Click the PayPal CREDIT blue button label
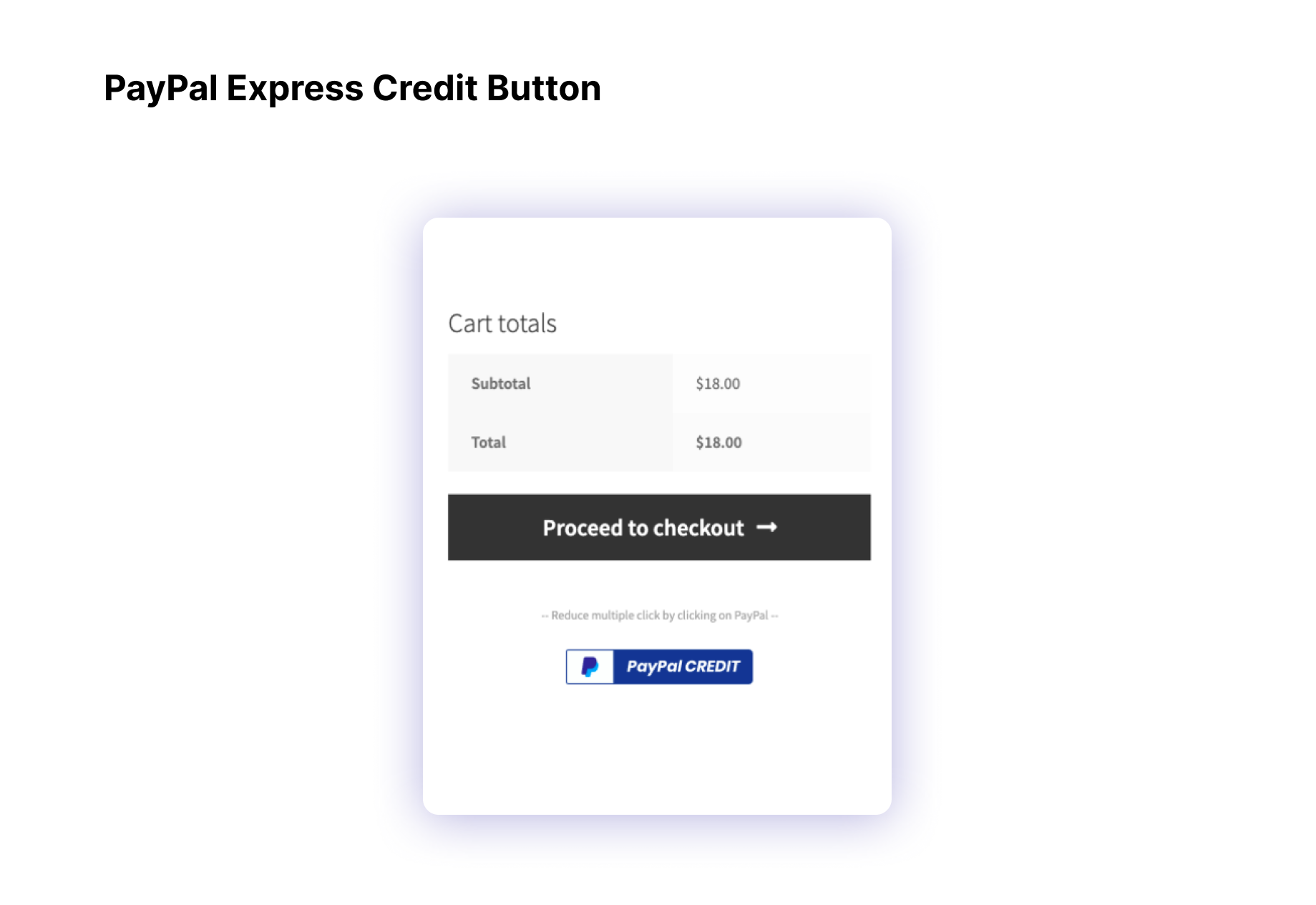 click(x=683, y=667)
